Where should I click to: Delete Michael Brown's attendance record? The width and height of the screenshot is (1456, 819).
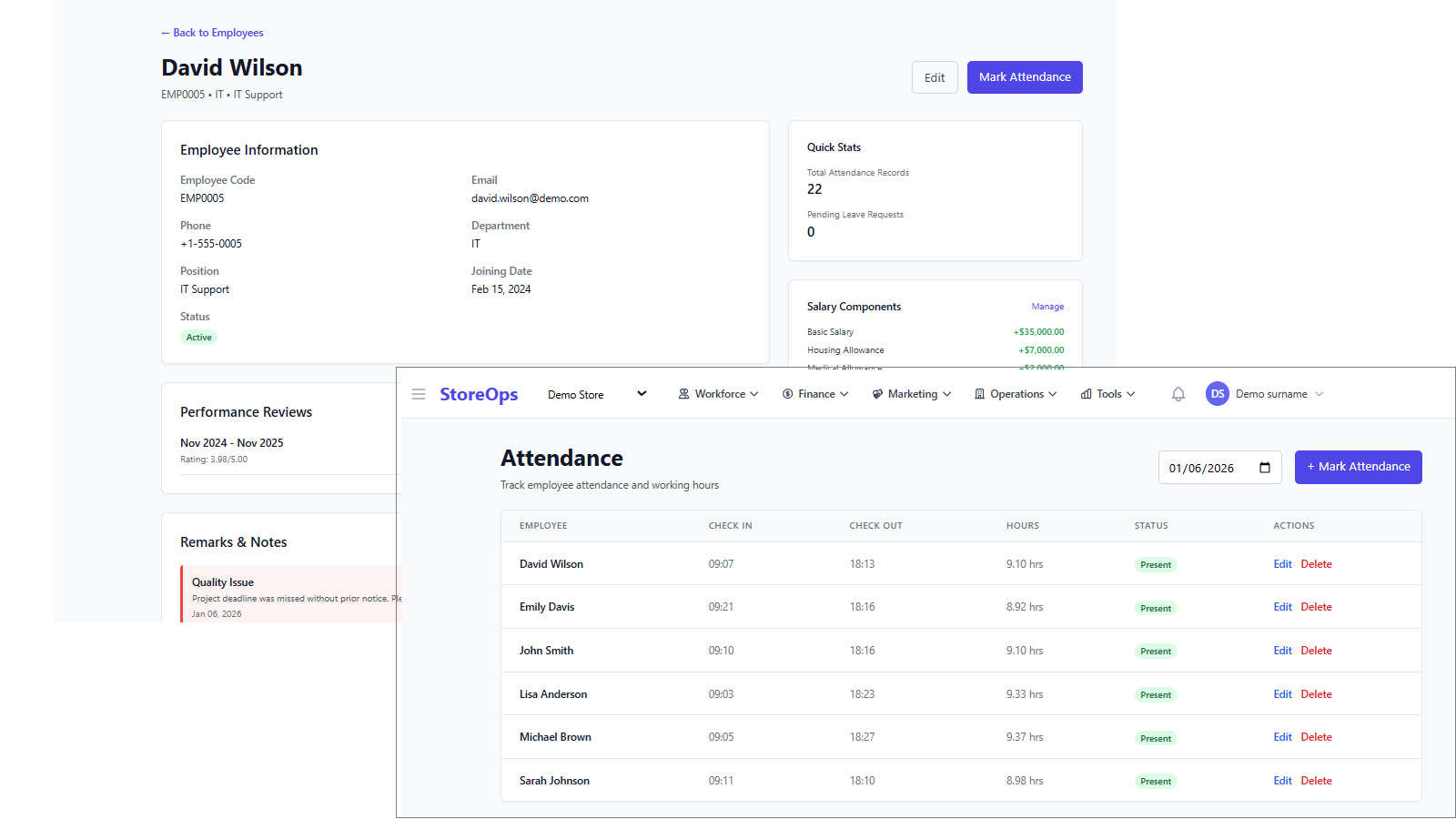(1316, 737)
